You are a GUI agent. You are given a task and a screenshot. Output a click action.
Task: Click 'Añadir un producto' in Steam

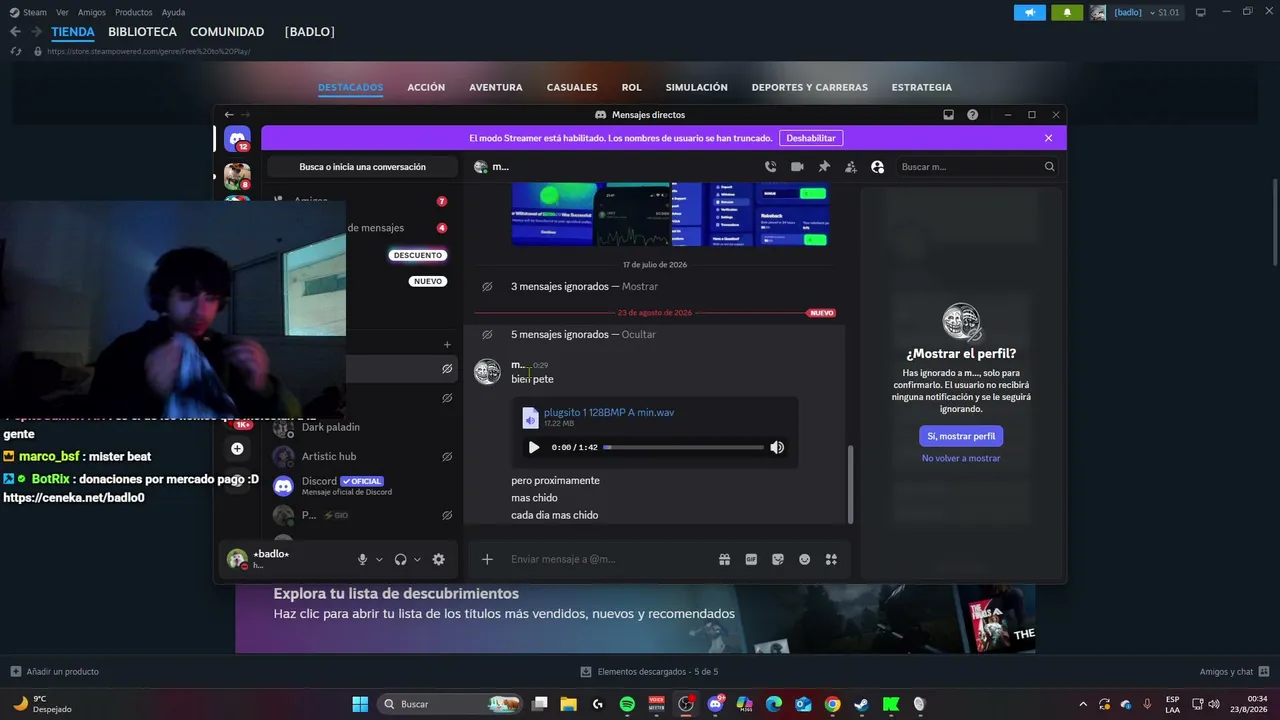[x=55, y=672]
